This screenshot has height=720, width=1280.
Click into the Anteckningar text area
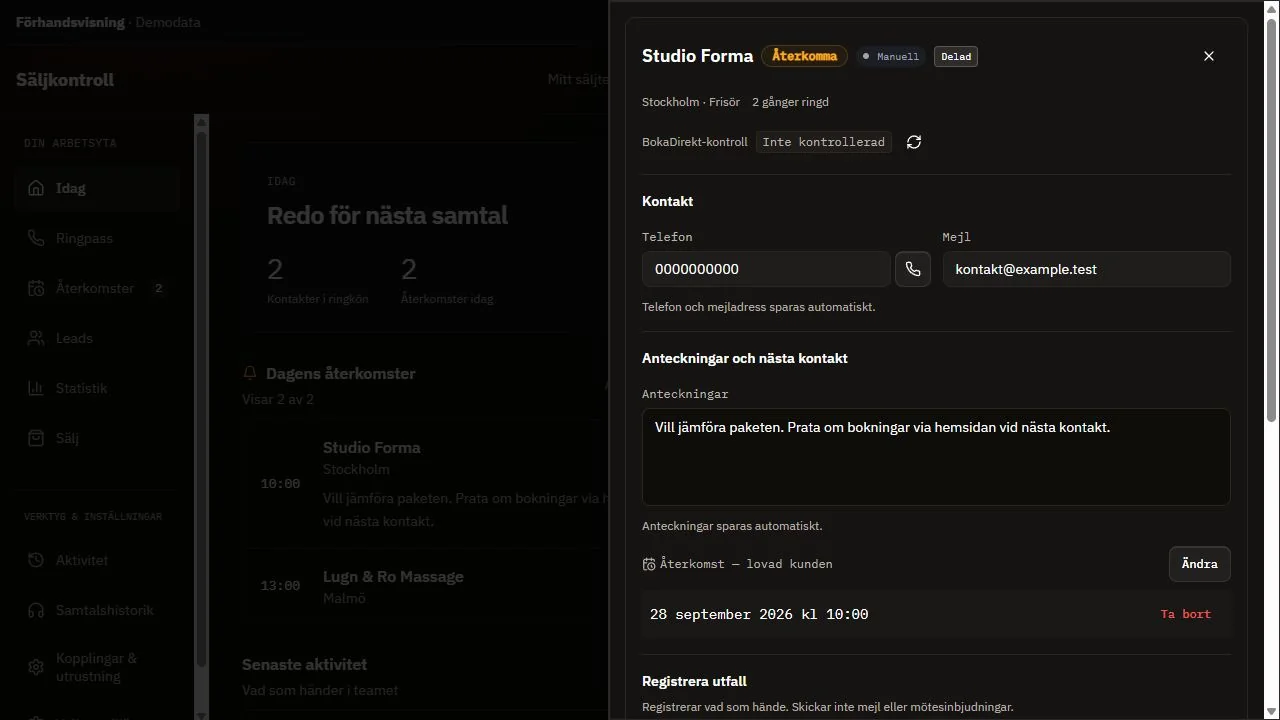pyautogui.click(x=936, y=456)
